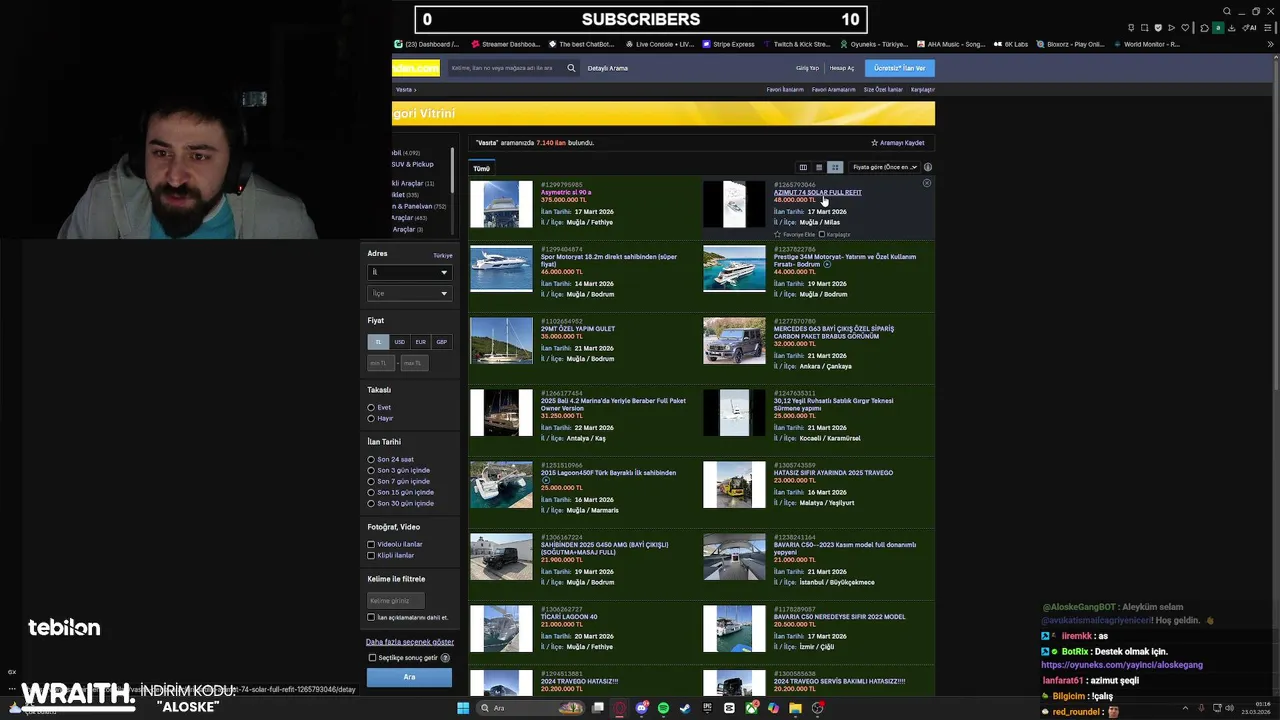Open Discord from the taskbar
This screenshot has width=1280, height=720.
pos(642,708)
